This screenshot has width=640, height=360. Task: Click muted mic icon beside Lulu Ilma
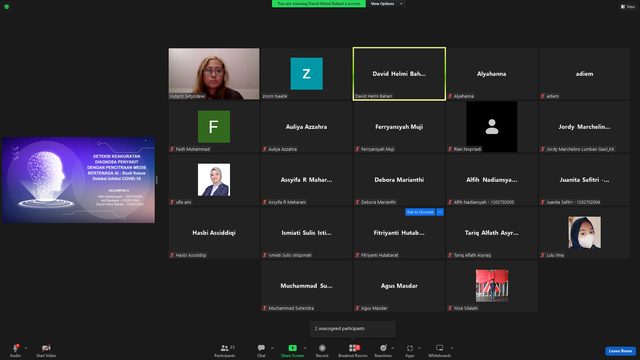[543, 256]
